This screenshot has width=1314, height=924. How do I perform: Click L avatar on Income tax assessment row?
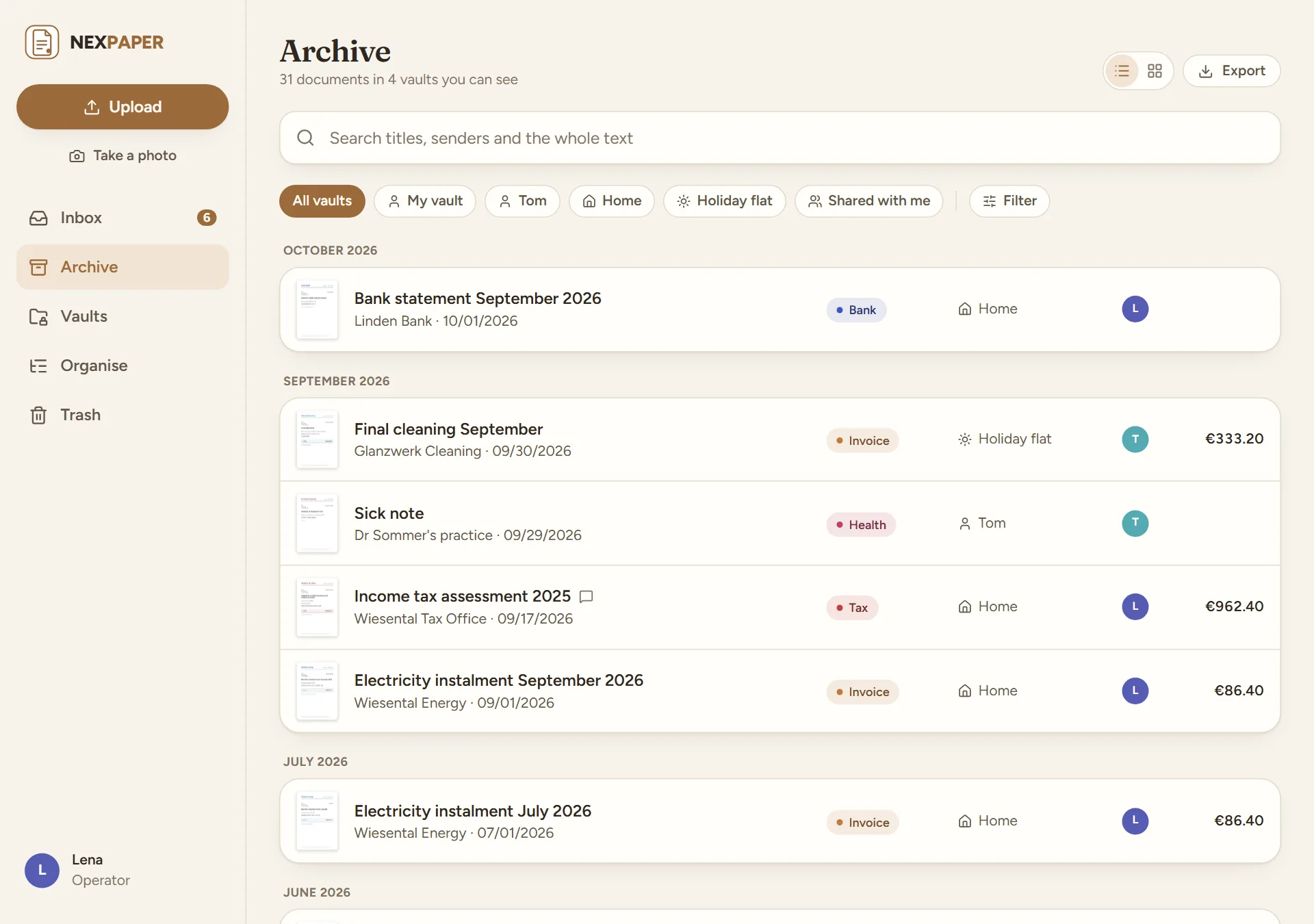[1135, 606]
